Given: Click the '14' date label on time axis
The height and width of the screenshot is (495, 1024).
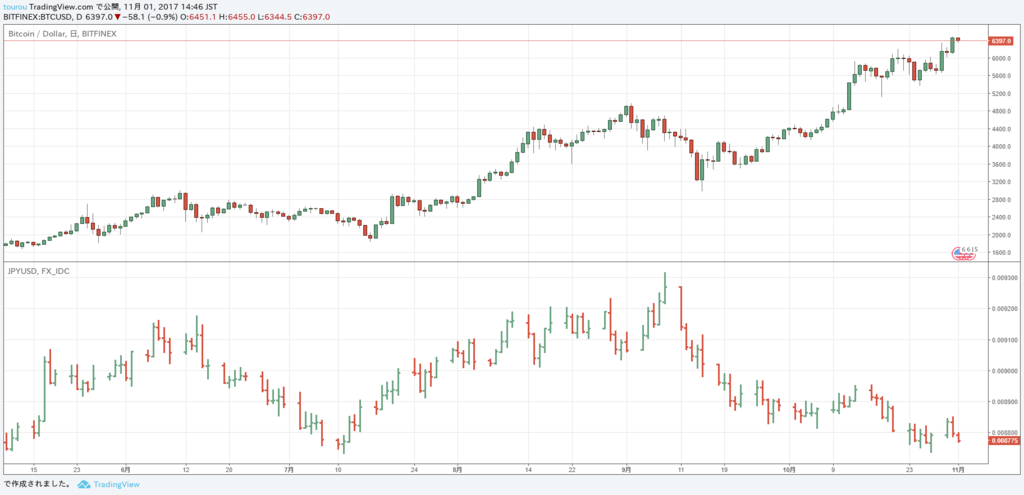Looking at the screenshot, I should pyautogui.click(x=528, y=469).
